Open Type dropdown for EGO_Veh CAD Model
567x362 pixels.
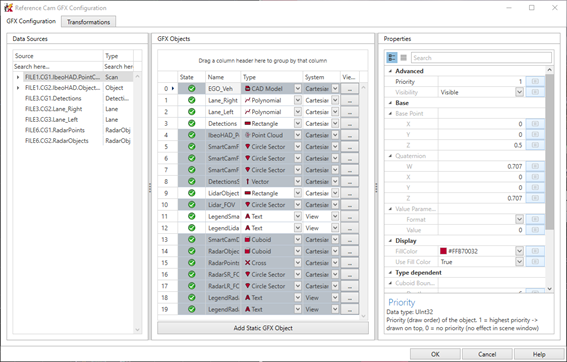click(x=298, y=89)
